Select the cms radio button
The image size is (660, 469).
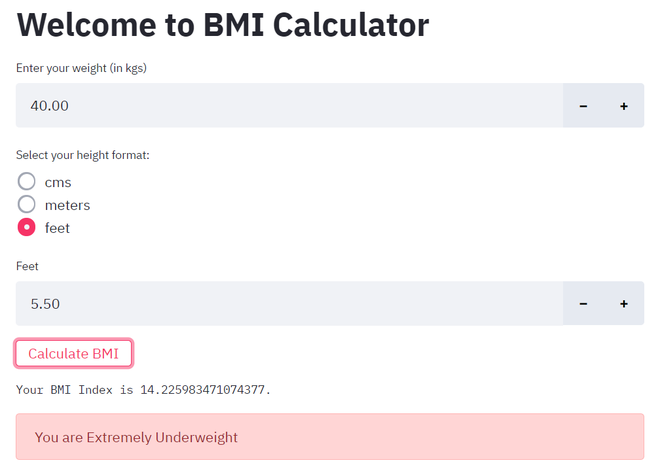(x=27, y=182)
